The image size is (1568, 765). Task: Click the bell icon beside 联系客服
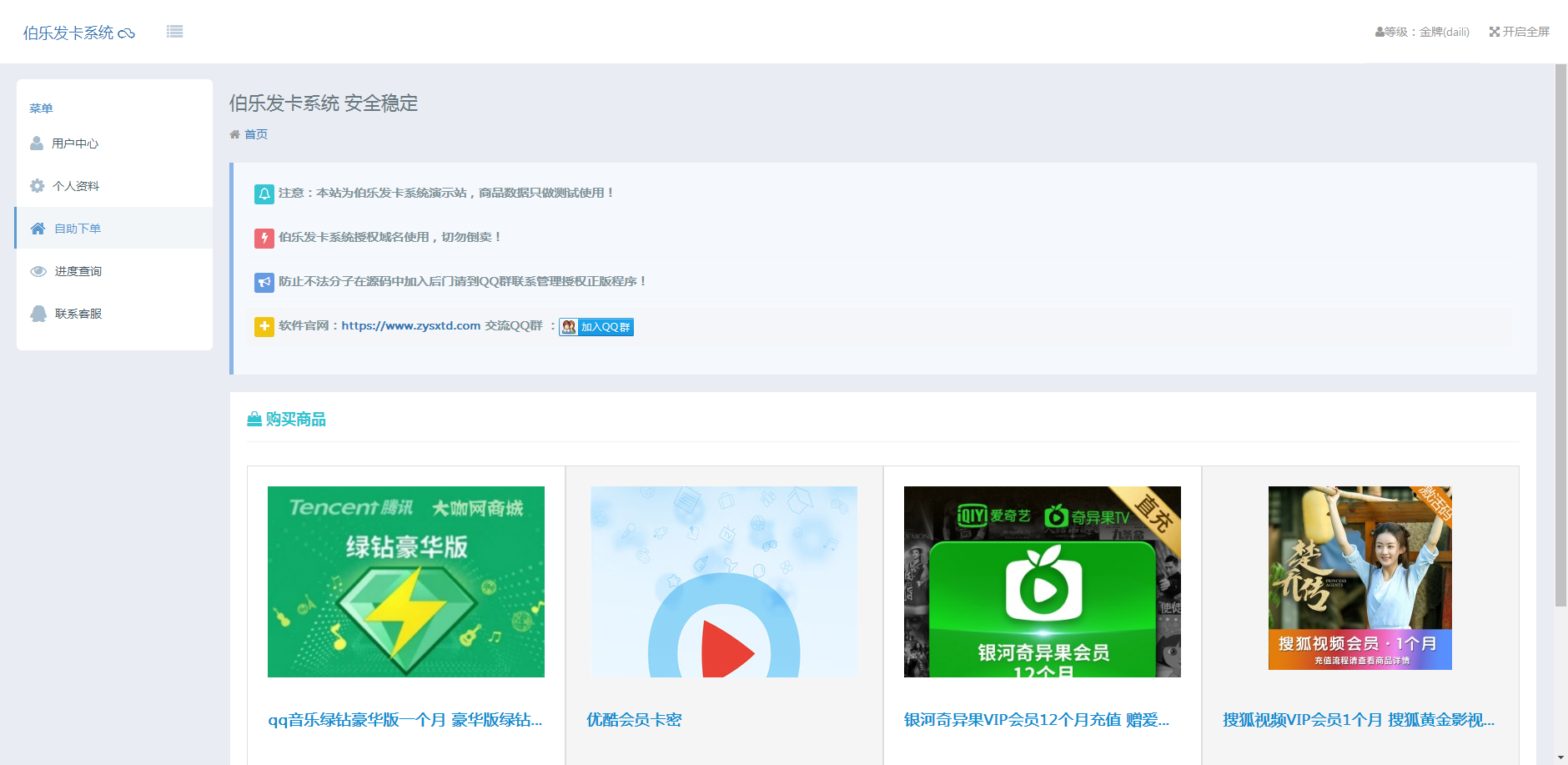click(37, 313)
